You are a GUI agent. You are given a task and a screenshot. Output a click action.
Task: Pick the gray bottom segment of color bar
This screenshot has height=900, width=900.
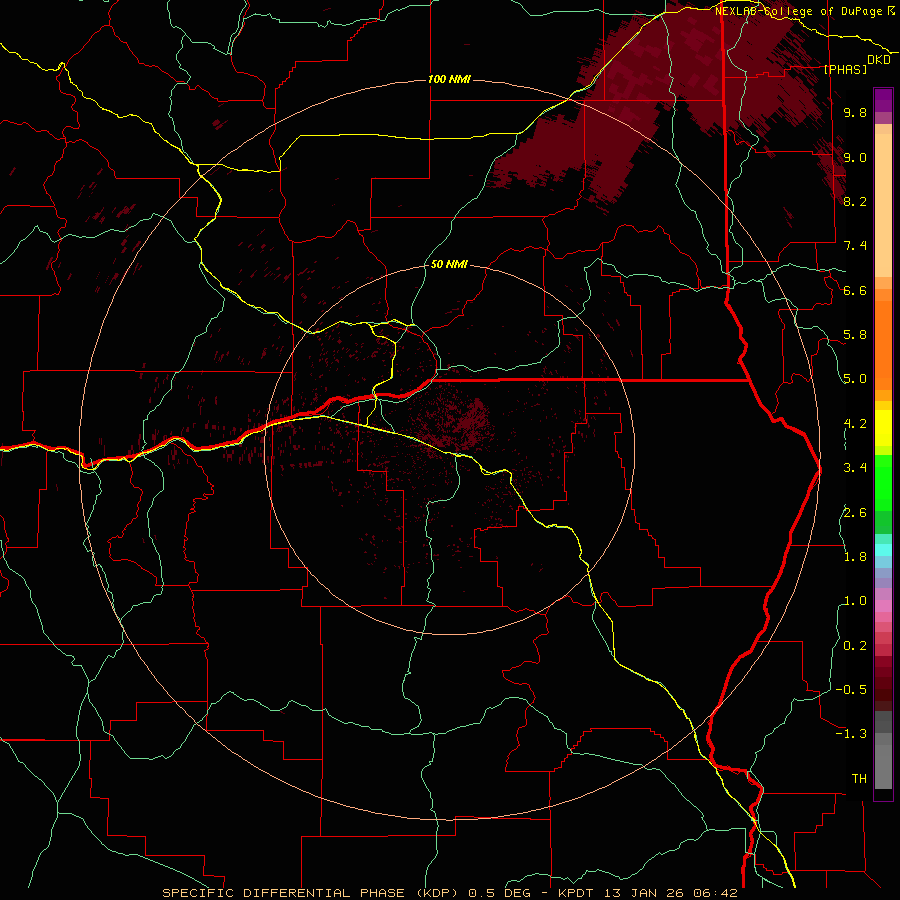point(883,766)
